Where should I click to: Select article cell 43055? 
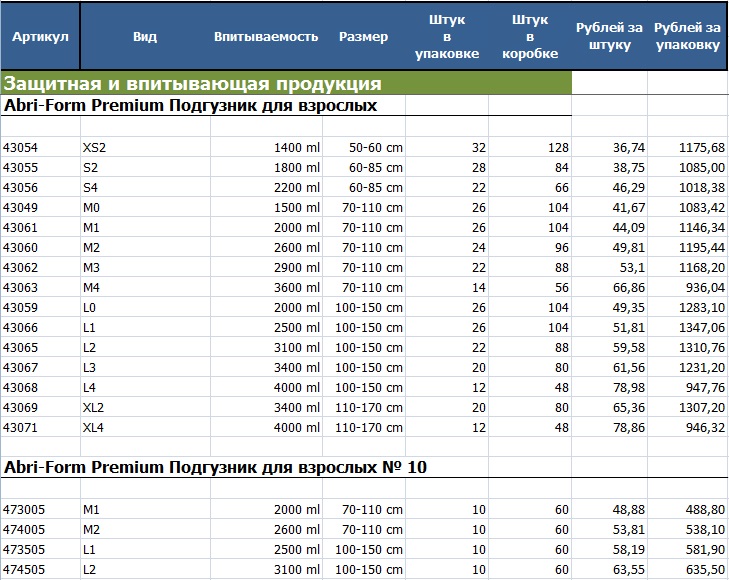40,167
